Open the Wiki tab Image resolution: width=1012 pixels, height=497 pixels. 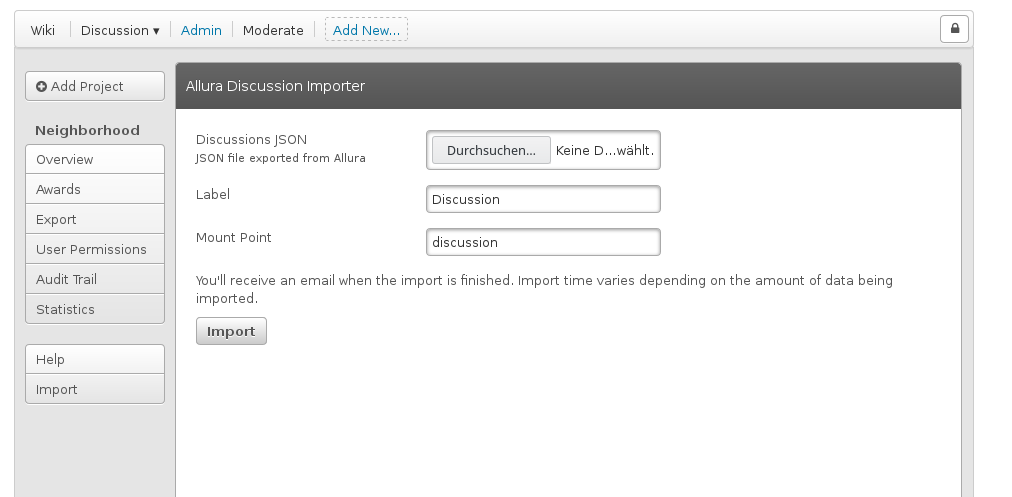click(x=43, y=30)
